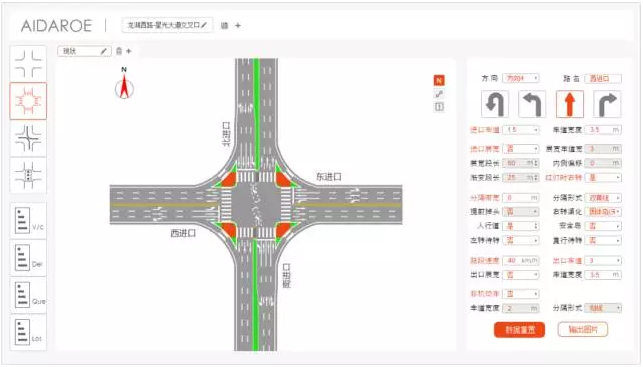643x367 pixels.
Task: Open the V/C report icon
Action: 28,220
